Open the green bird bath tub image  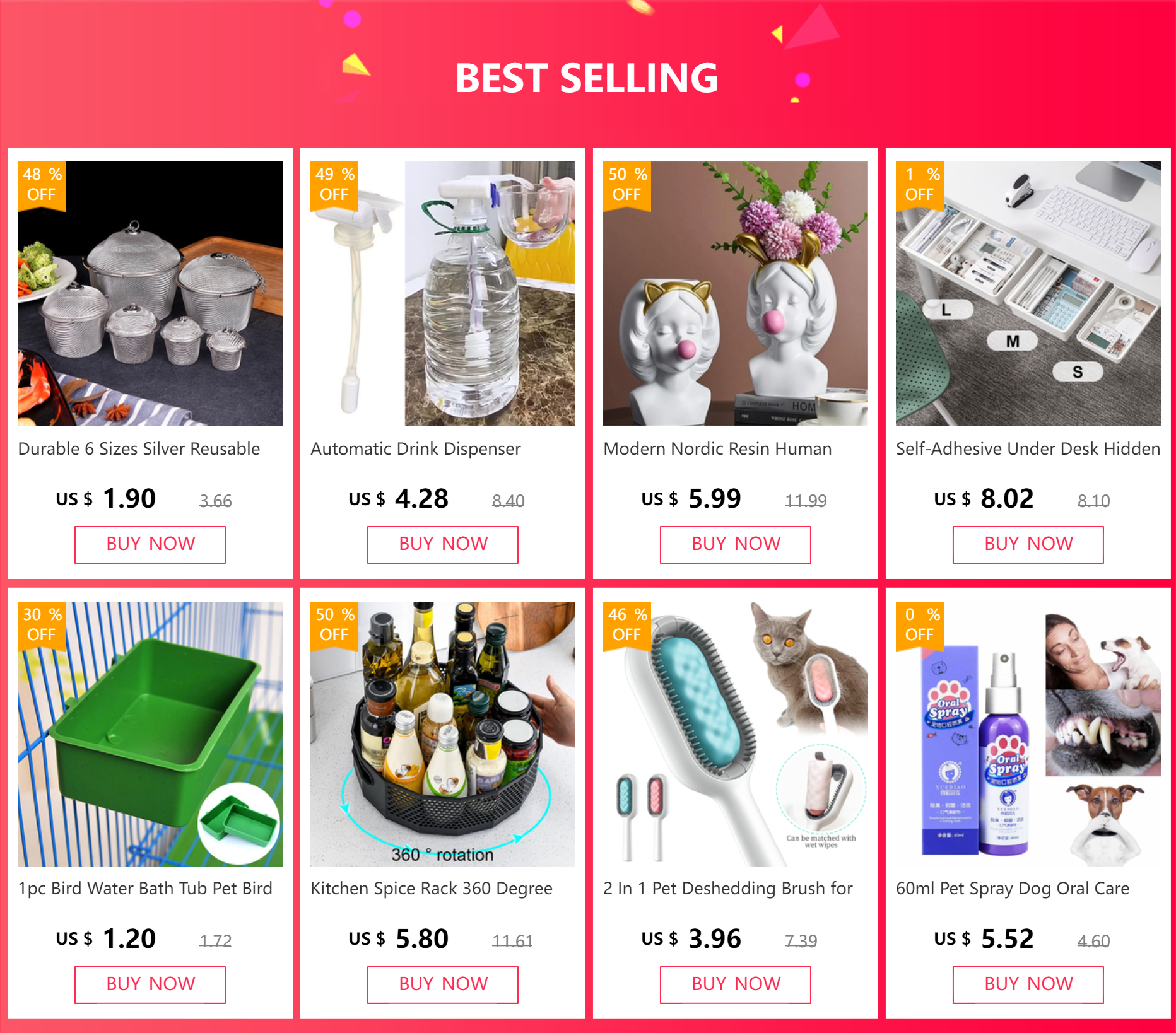pyautogui.click(x=150, y=734)
